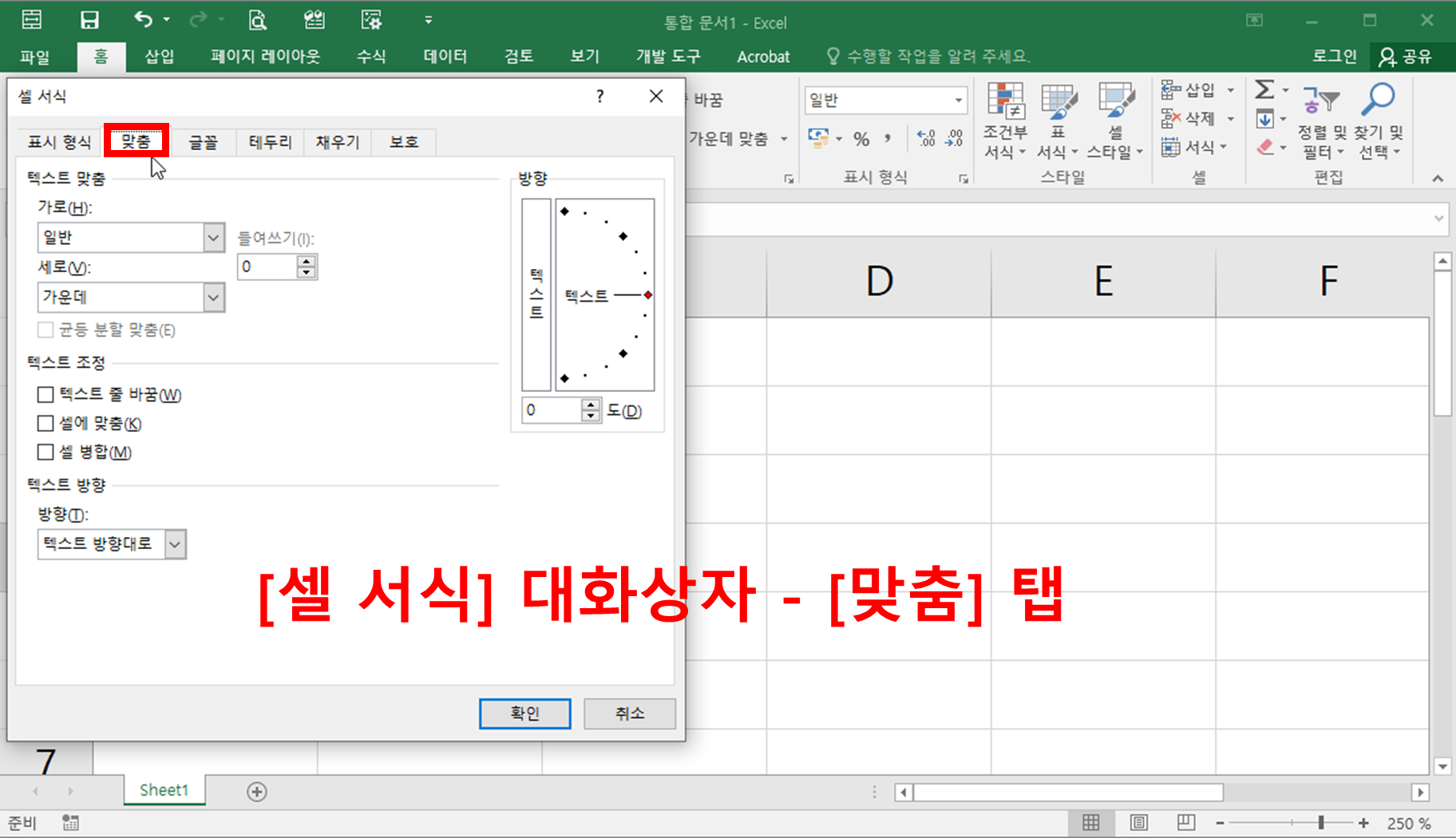Check the 셀에 맞춤 option
The width and height of the screenshot is (1456, 838).
pos(45,423)
